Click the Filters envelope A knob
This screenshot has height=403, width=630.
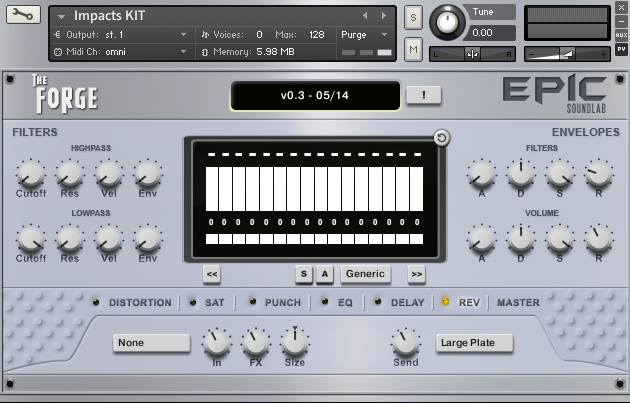click(481, 174)
